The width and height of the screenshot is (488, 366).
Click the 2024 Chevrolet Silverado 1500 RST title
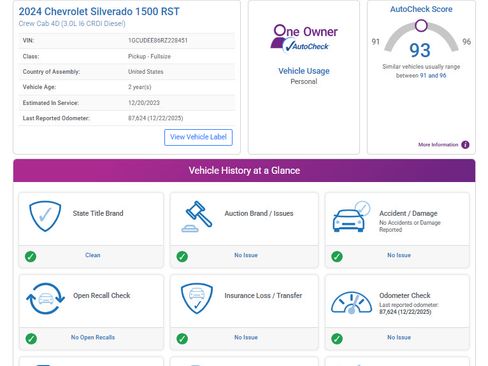(99, 11)
